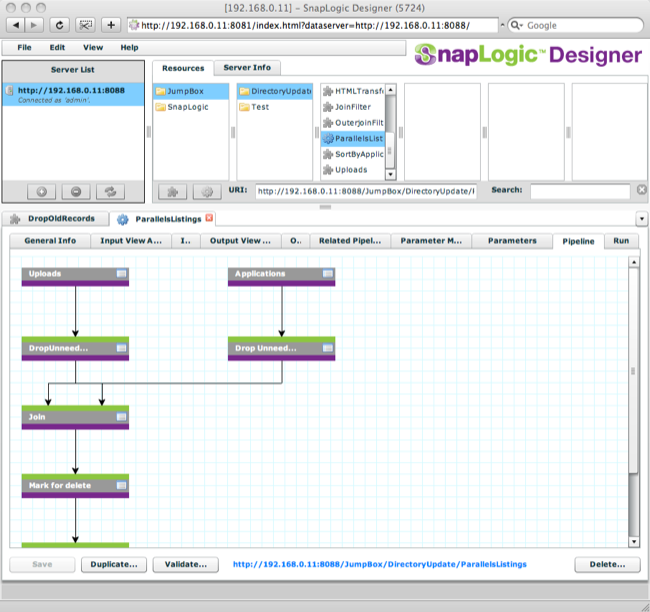
Task: Open the View menu
Action: click(x=93, y=48)
